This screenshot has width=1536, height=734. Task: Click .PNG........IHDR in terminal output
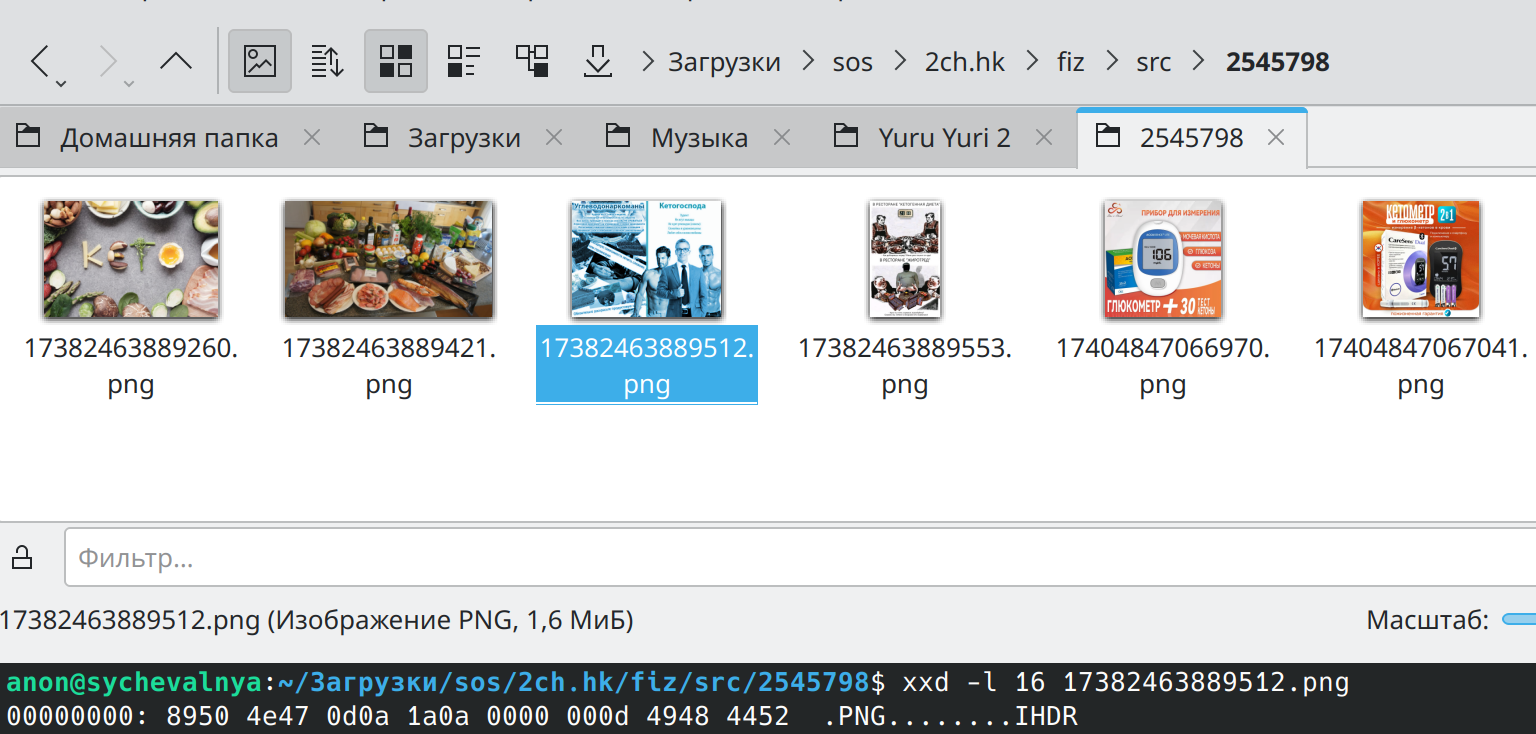952,716
